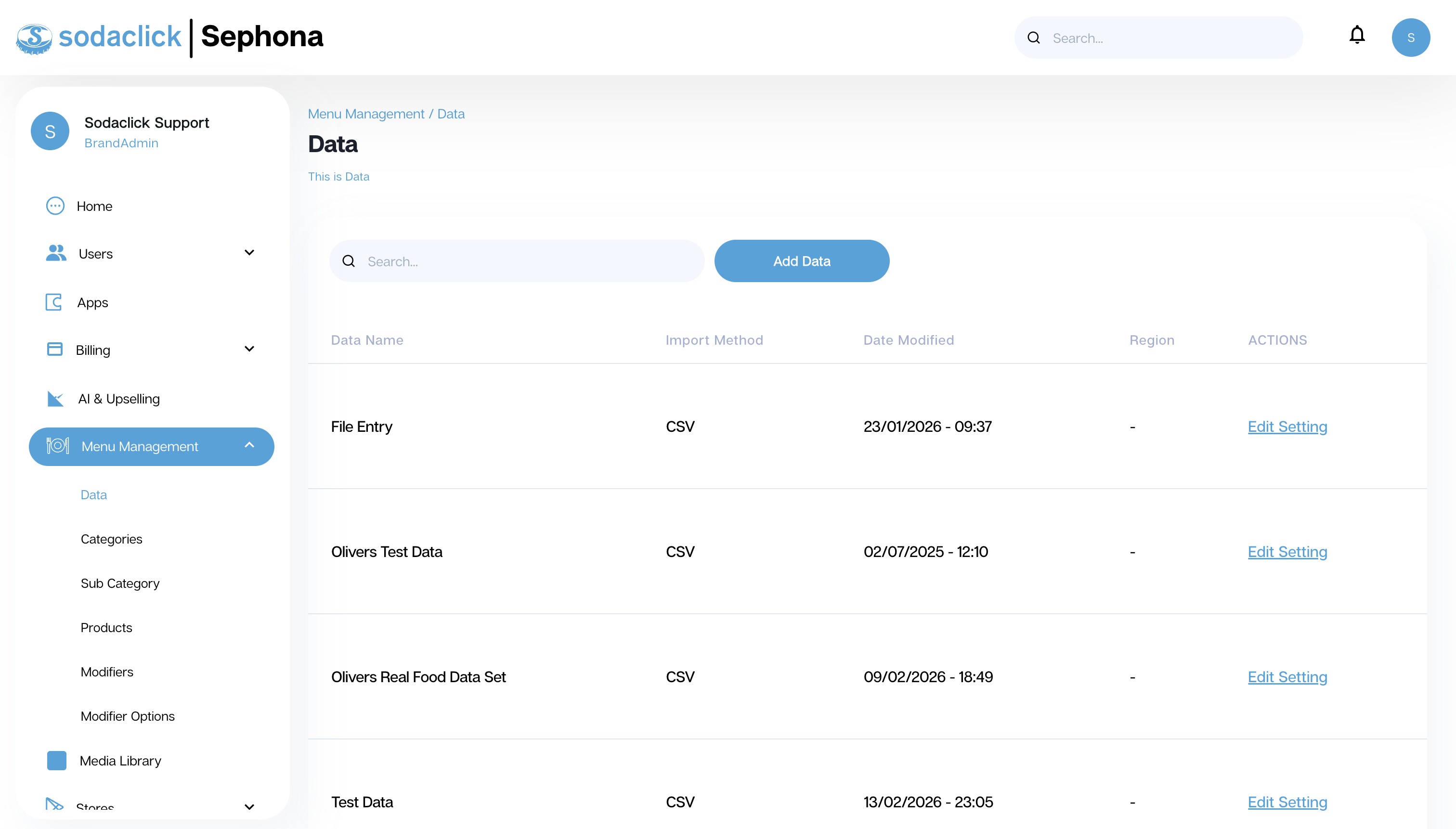Image resolution: width=1456 pixels, height=829 pixels.
Task: Click the Media Library icon
Action: (56, 760)
